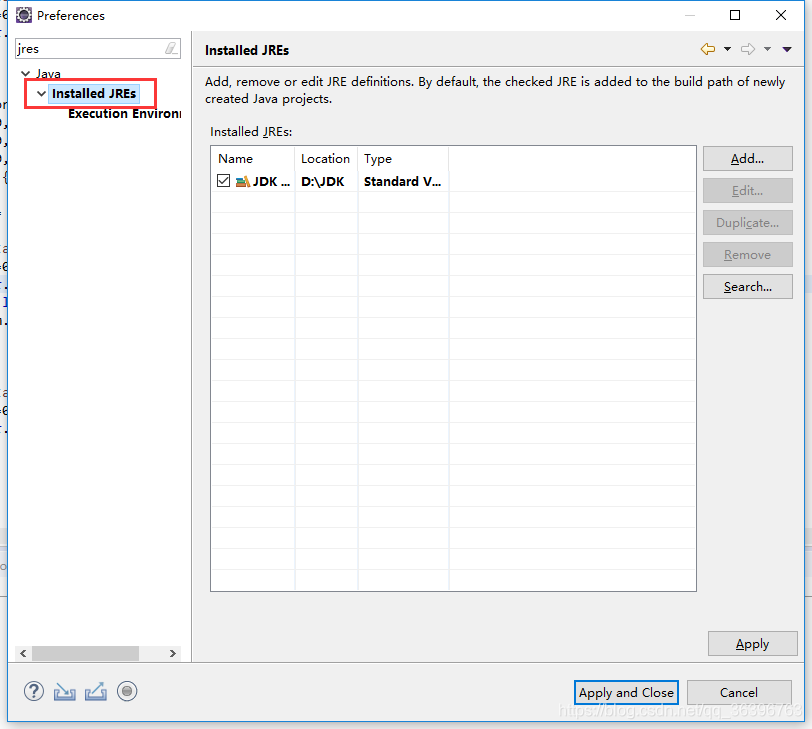
Task: Click the Location column header
Action: click(326, 159)
